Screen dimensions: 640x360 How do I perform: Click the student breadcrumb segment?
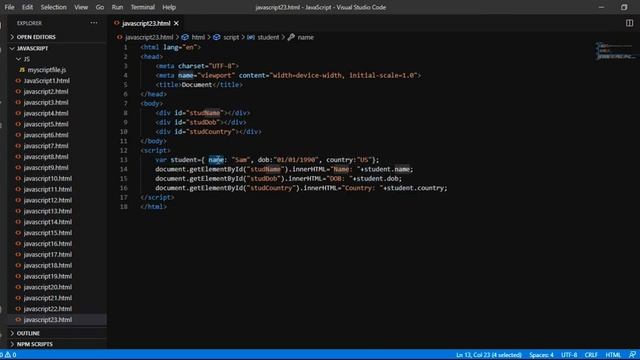[x=268, y=37]
